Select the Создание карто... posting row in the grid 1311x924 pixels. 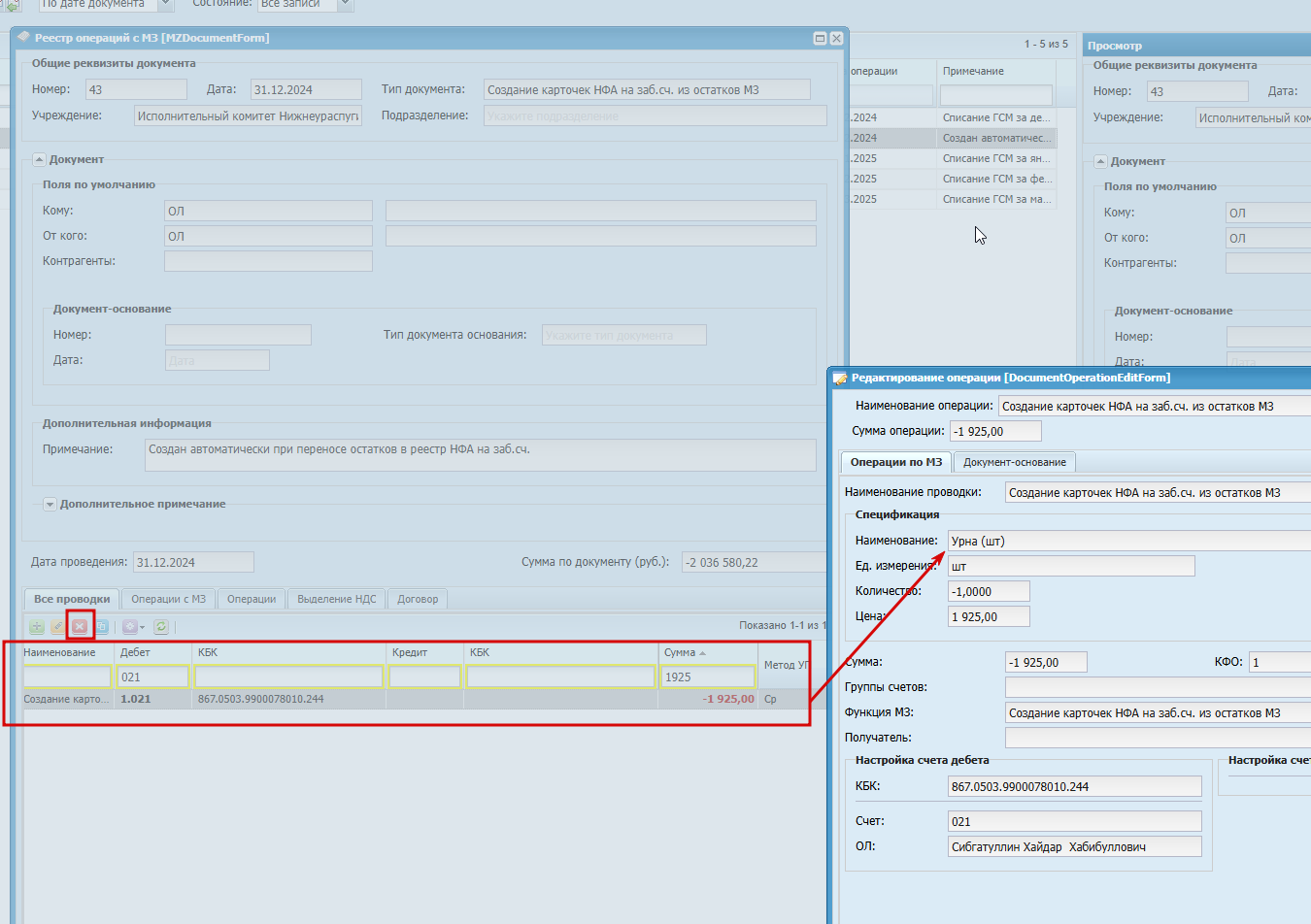pyautogui.click(x=416, y=699)
